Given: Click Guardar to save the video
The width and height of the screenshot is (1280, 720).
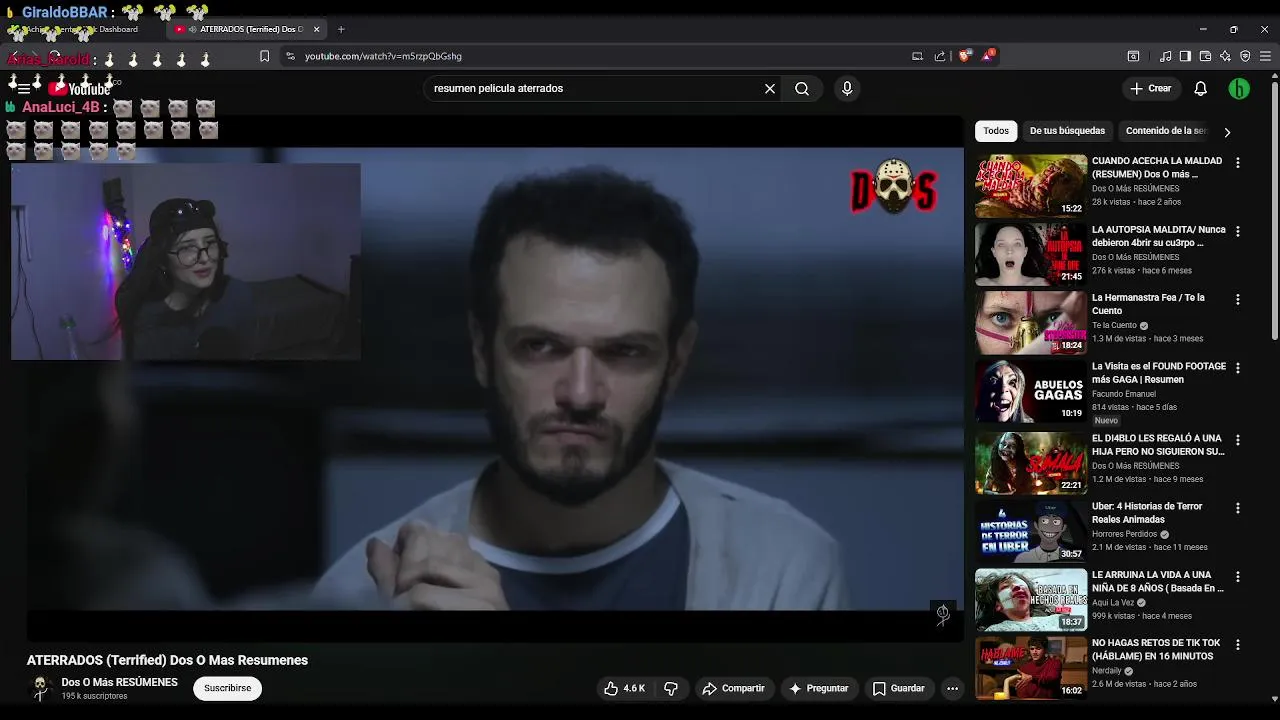Looking at the screenshot, I should [899, 688].
